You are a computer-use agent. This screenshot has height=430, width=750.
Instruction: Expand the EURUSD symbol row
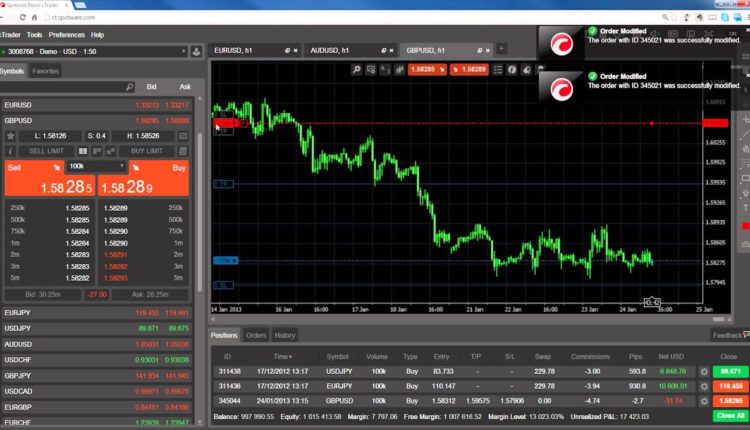coord(97,105)
